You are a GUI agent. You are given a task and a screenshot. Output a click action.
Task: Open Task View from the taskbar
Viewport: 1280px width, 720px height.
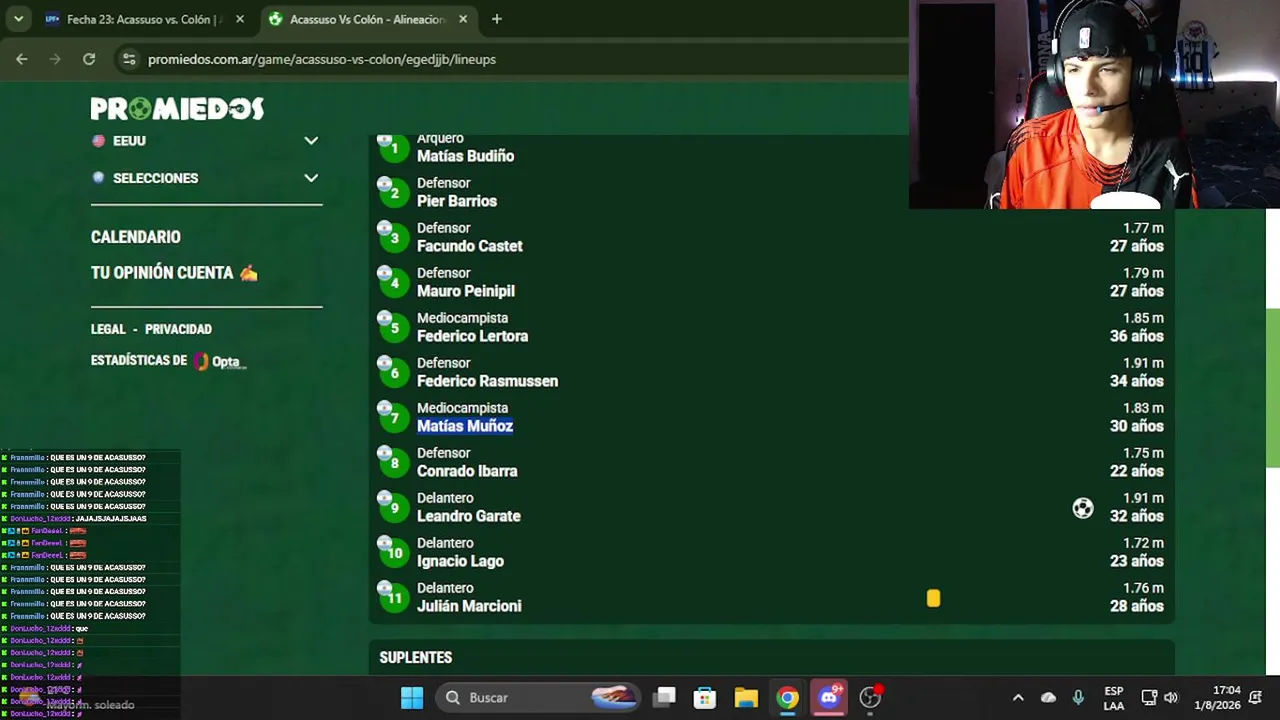point(665,698)
